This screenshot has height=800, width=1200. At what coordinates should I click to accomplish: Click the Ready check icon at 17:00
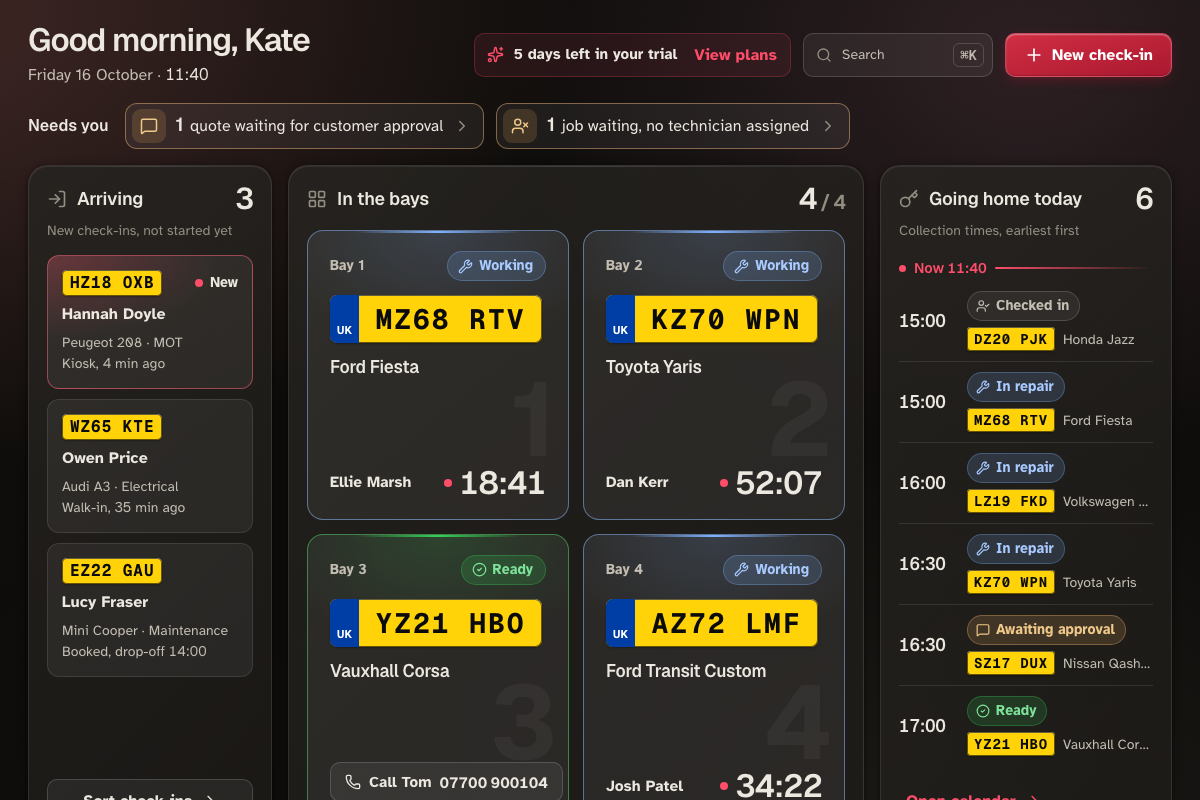coord(983,711)
